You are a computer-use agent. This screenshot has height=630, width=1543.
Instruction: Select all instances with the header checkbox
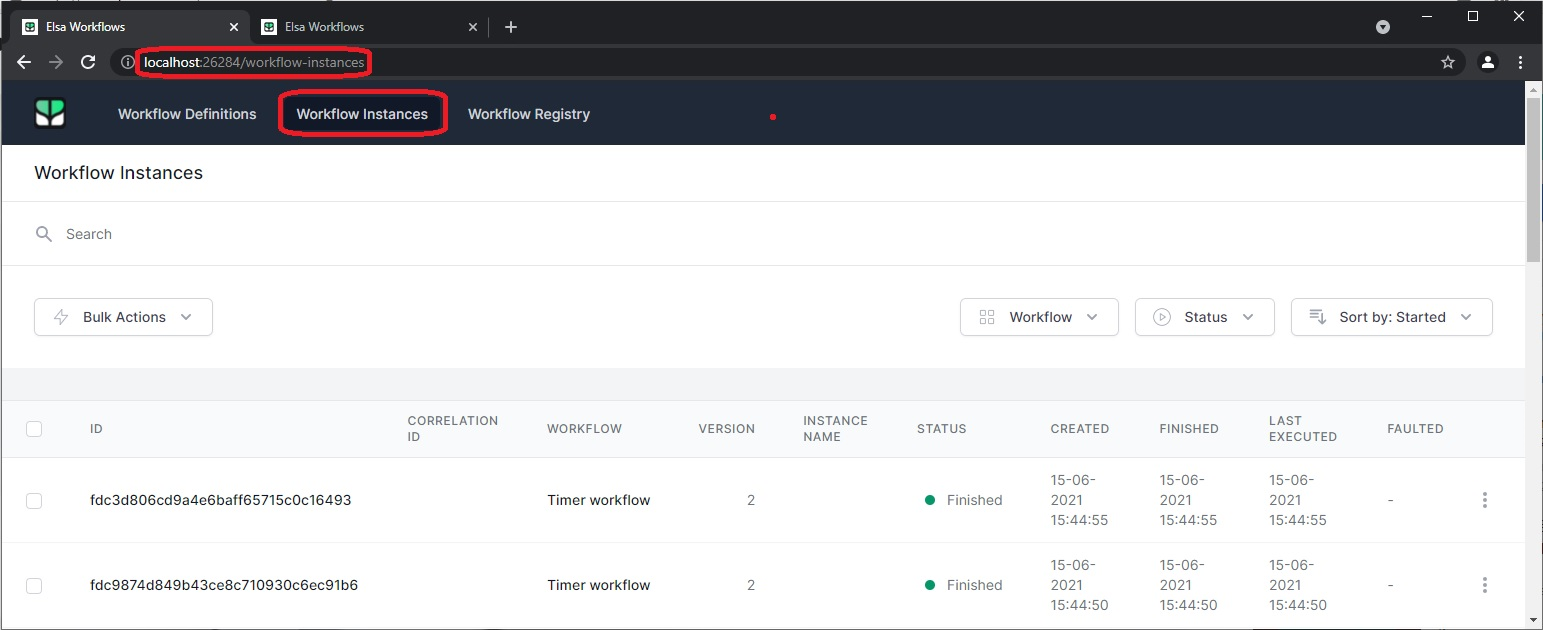(33, 429)
